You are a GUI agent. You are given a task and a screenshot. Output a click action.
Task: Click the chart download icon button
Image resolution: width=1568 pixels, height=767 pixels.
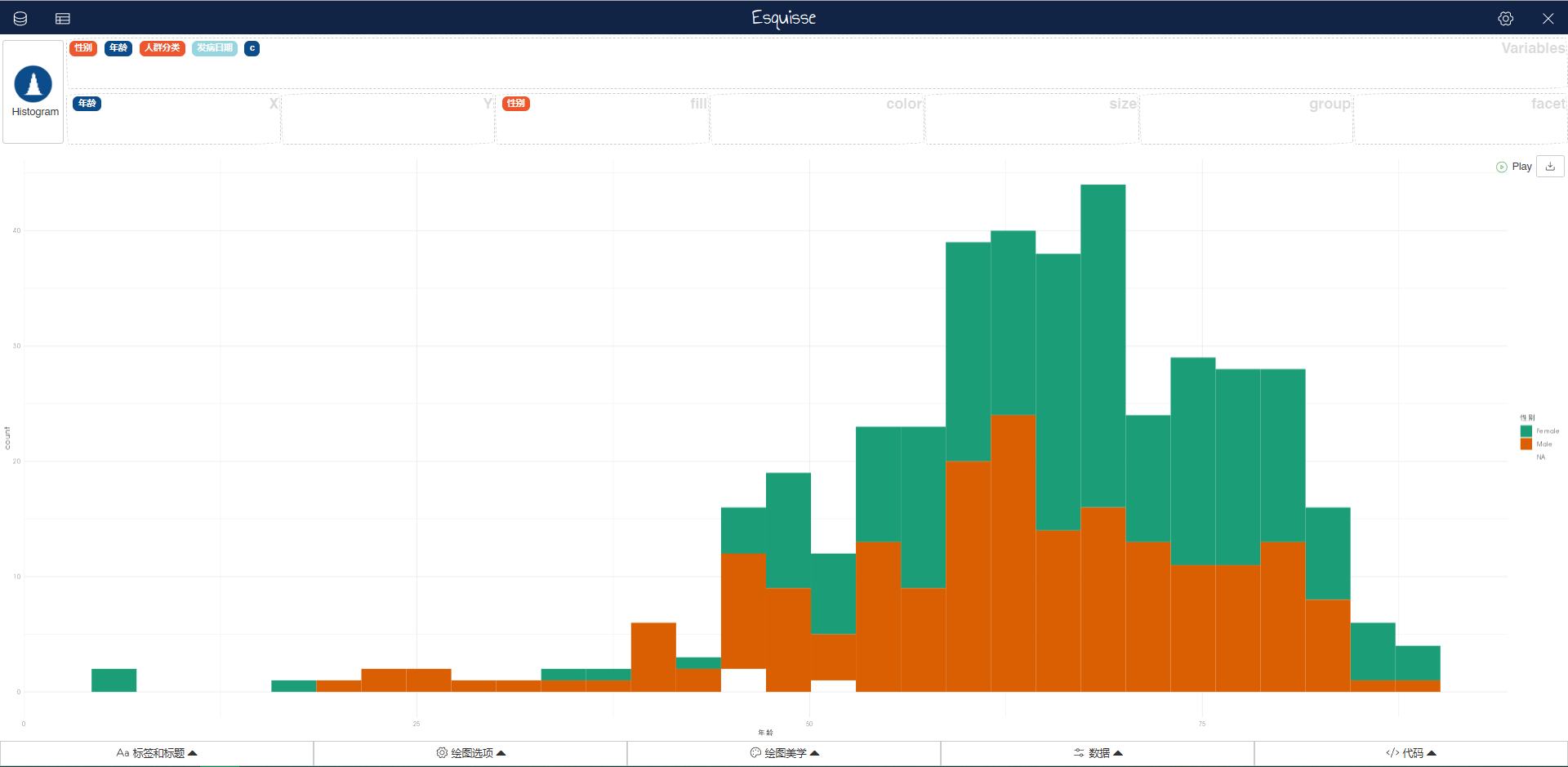(1550, 166)
